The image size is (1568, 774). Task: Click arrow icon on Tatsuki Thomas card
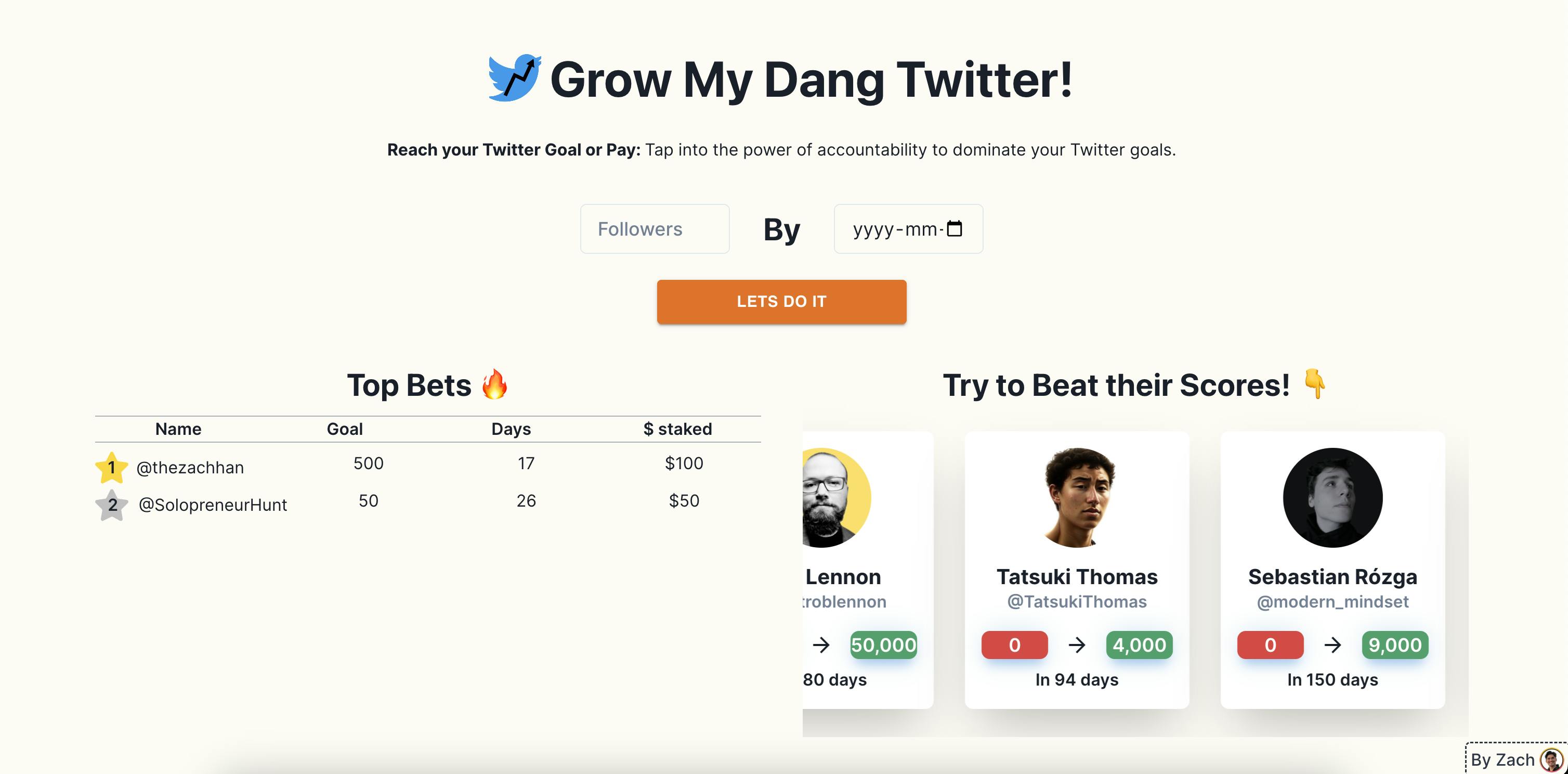(1077, 644)
